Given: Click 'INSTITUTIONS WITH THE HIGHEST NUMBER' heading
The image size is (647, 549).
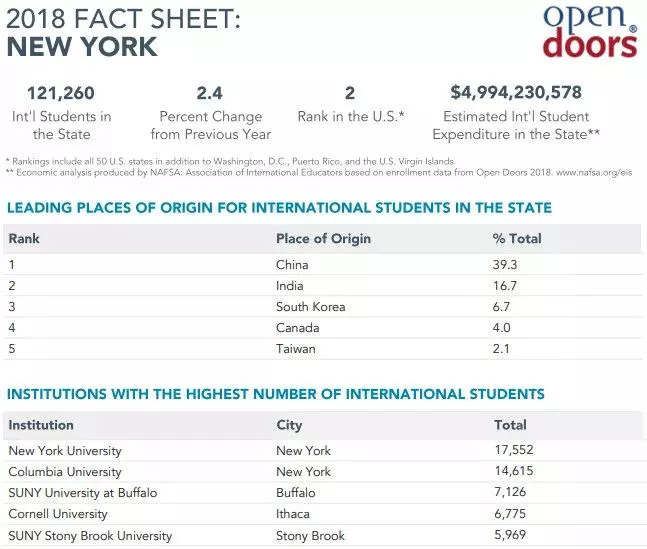Looking at the screenshot, I should pos(276,394).
